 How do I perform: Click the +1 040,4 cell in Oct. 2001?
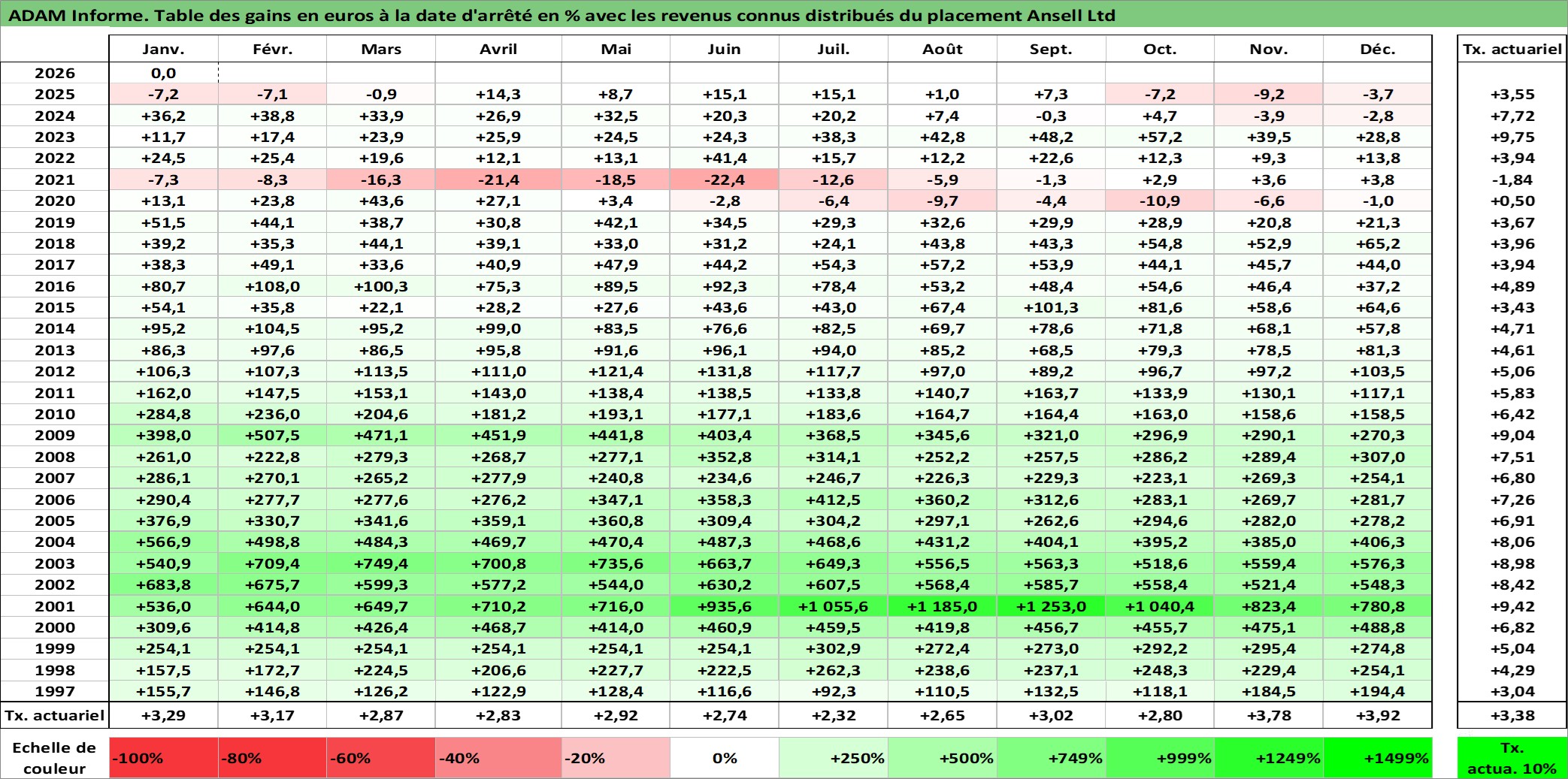pyautogui.click(x=1160, y=606)
